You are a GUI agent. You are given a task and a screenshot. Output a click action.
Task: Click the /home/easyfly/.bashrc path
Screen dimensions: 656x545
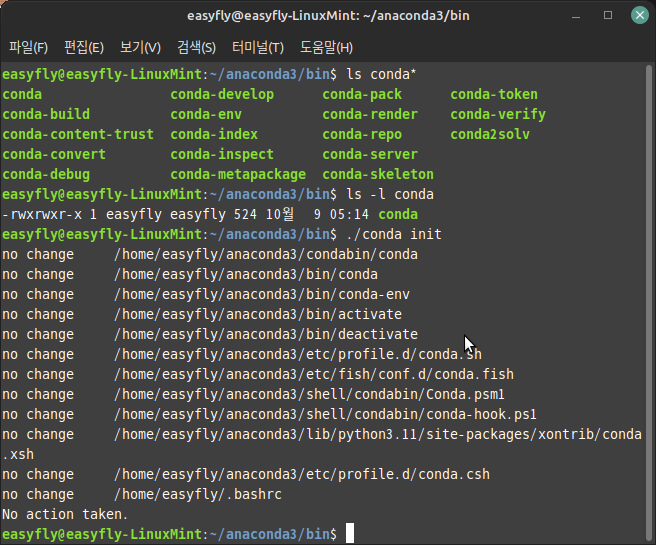pos(198,495)
